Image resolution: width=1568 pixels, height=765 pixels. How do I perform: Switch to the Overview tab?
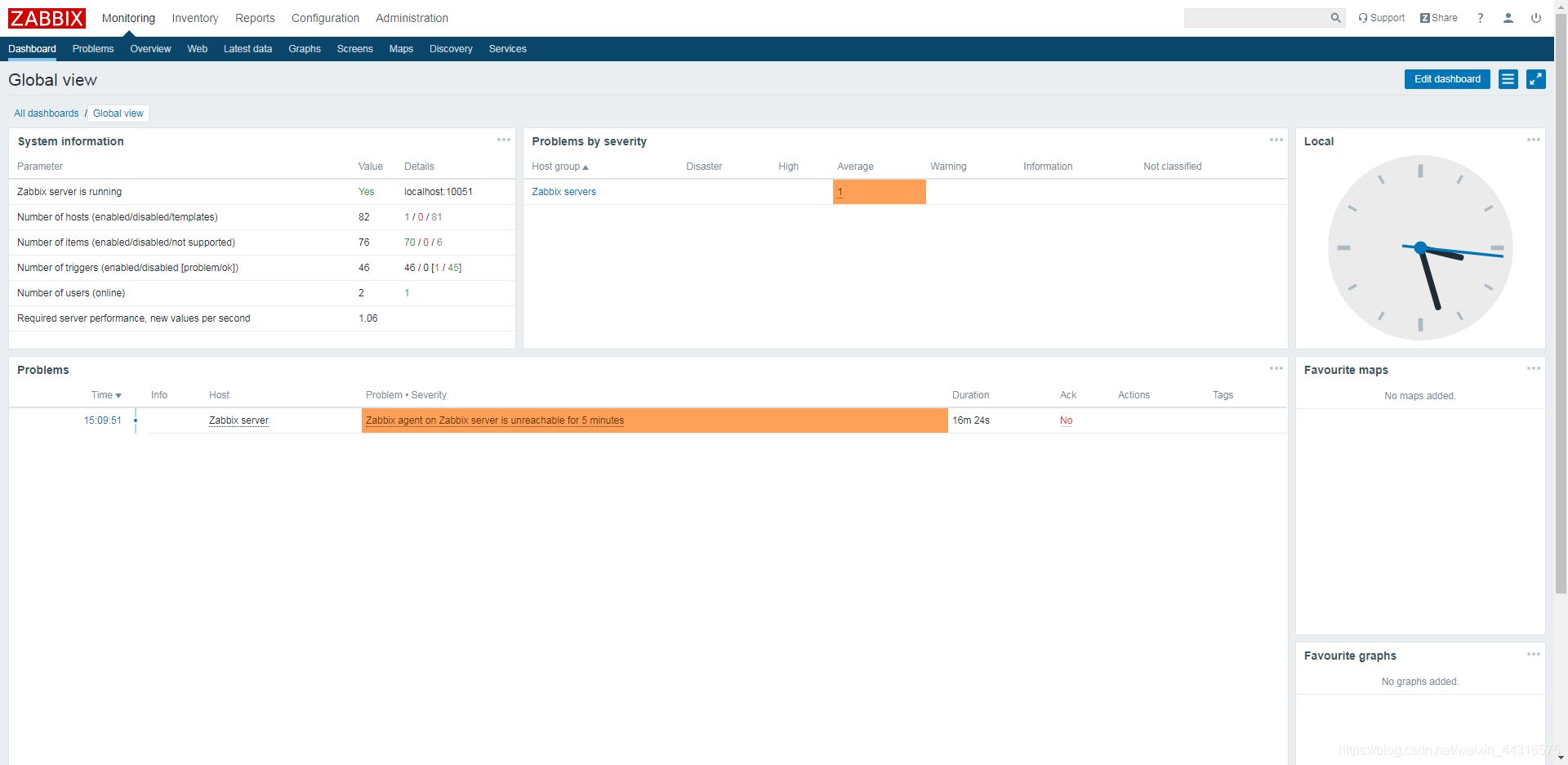pyautogui.click(x=150, y=49)
